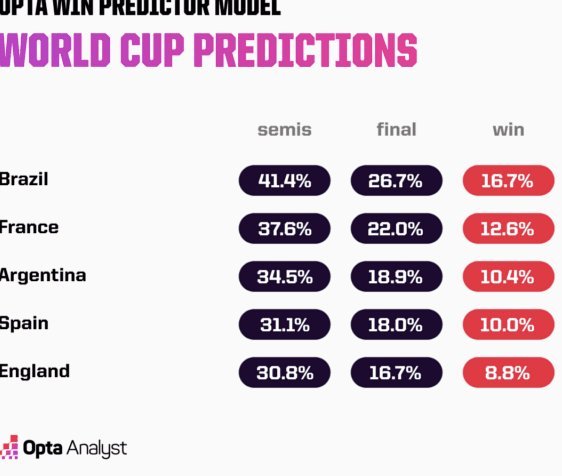Select the Brazil row label

[x=24, y=179]
